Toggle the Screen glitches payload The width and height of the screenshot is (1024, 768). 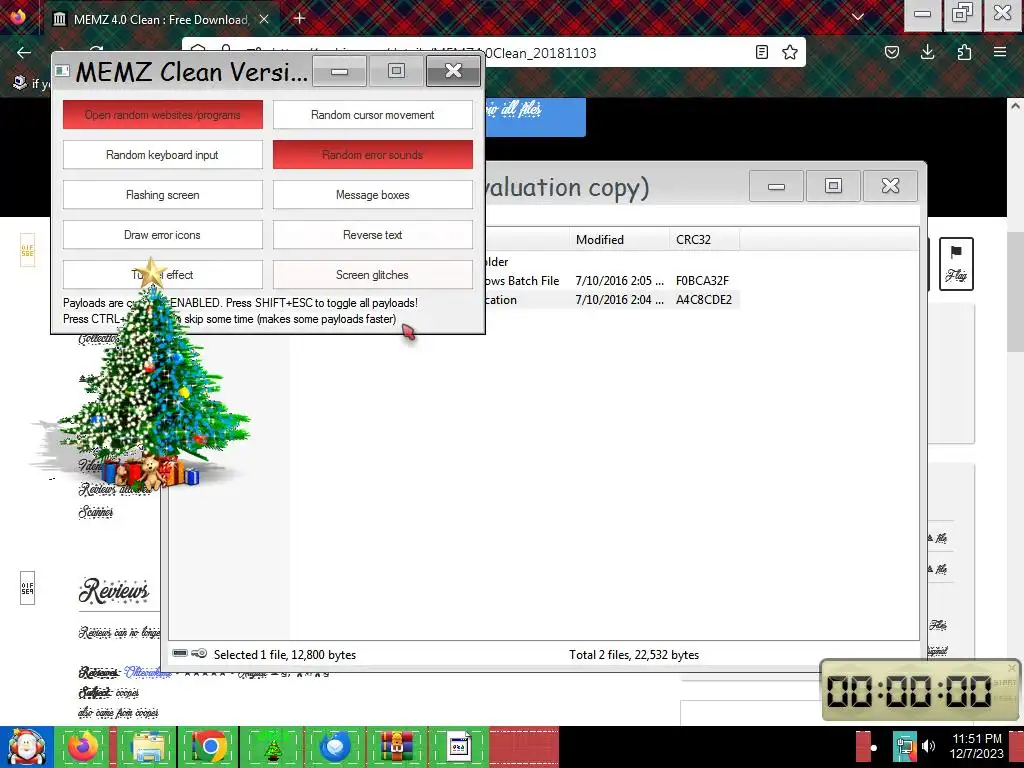[x=372, y=275]
